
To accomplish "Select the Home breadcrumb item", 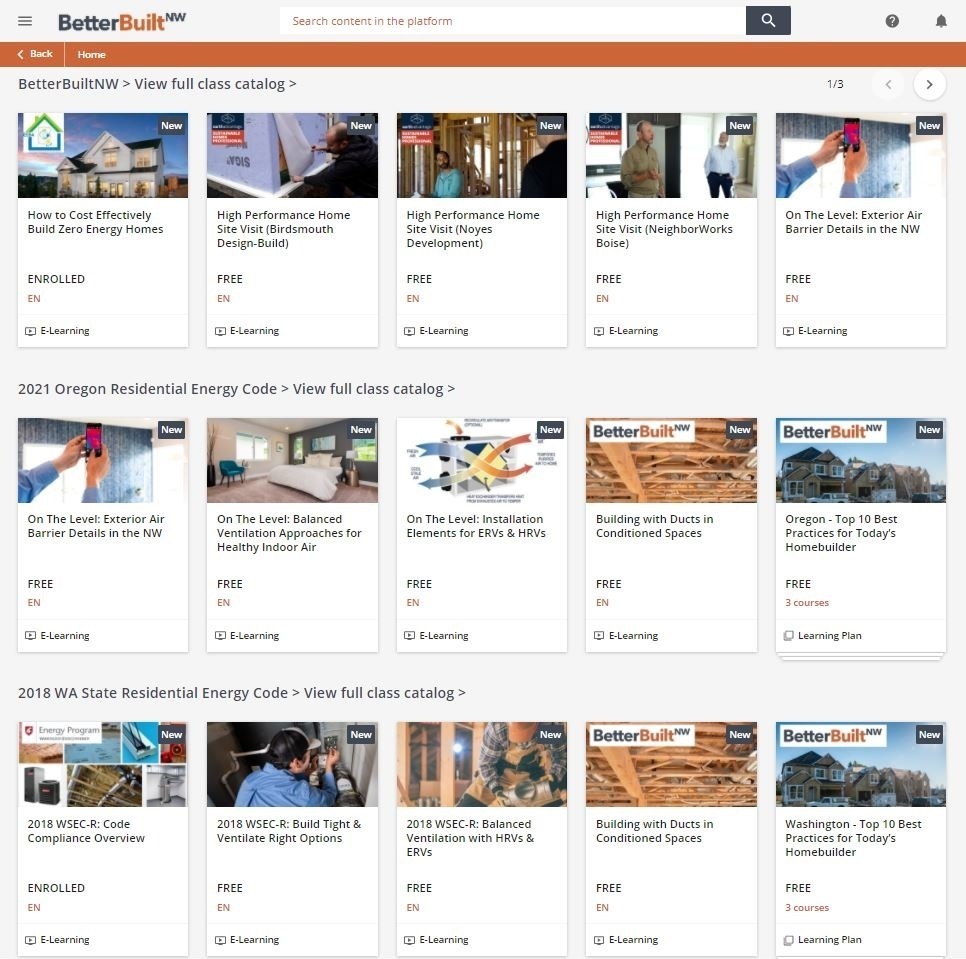I will (91, 54).
